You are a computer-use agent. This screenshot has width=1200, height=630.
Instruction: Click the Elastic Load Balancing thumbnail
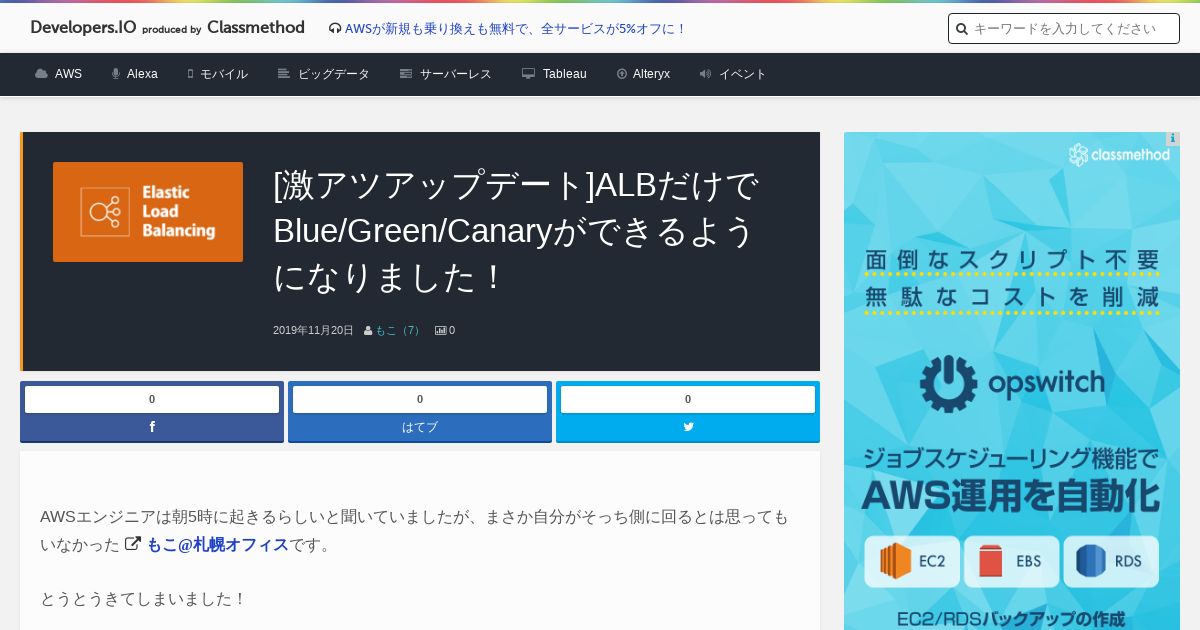pyautogui.click(x=148, y=212)
